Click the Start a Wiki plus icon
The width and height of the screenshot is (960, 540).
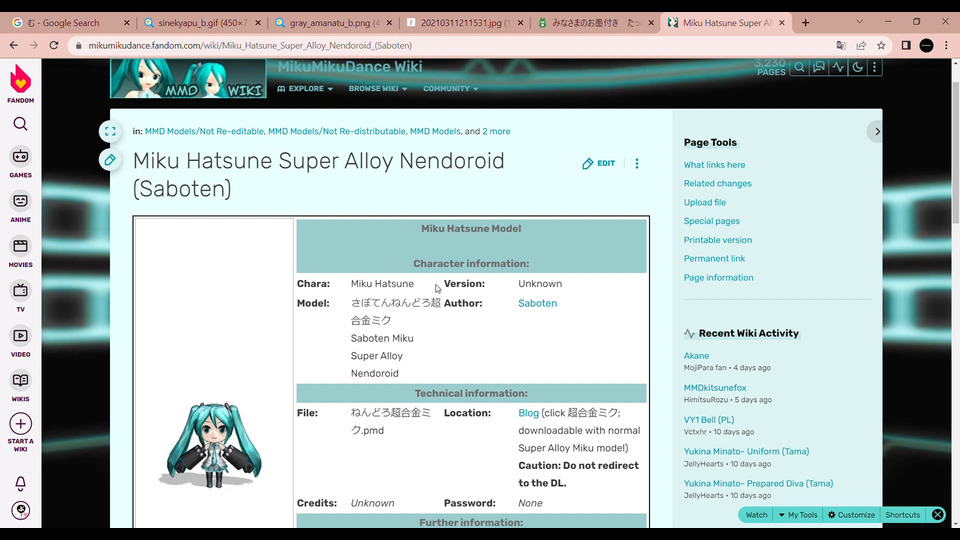coord(20,424)
